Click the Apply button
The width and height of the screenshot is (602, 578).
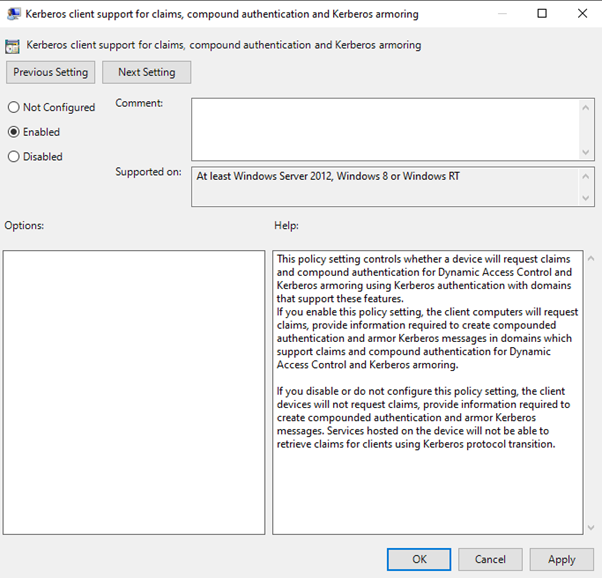pos(562,559)
